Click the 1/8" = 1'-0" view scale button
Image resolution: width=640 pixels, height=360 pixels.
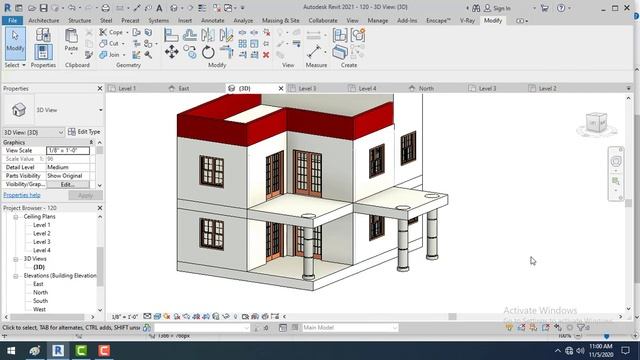point(125,317)
